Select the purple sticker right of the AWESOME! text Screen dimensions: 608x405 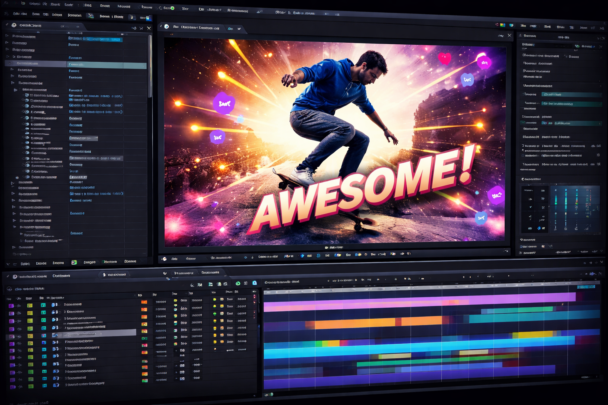coord(496,195)
